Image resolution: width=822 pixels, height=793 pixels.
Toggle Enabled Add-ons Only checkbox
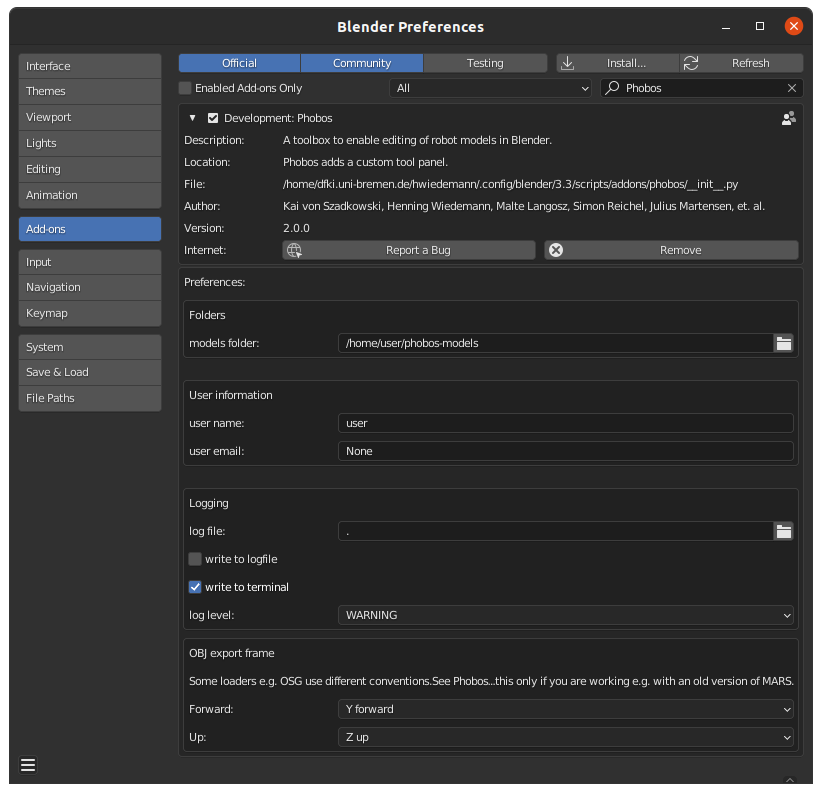185,88
